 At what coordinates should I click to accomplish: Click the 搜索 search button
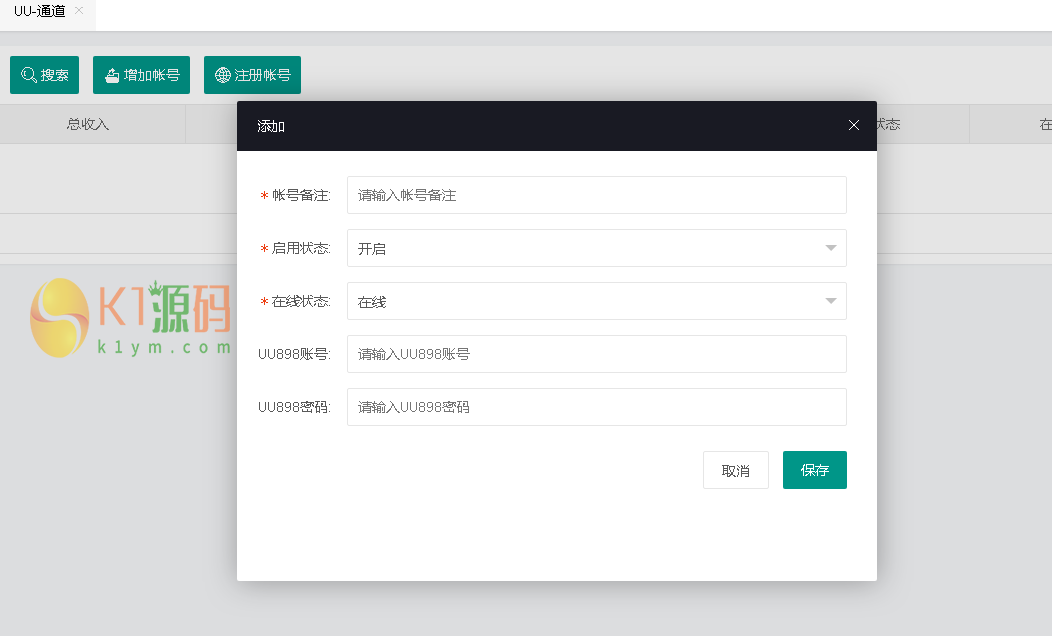[44, 75]
